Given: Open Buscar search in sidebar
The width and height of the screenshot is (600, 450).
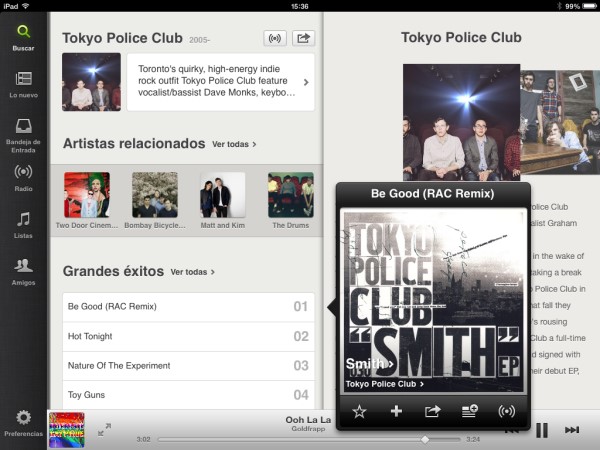Looking at the screenshot, I should (x=23, y=38).
